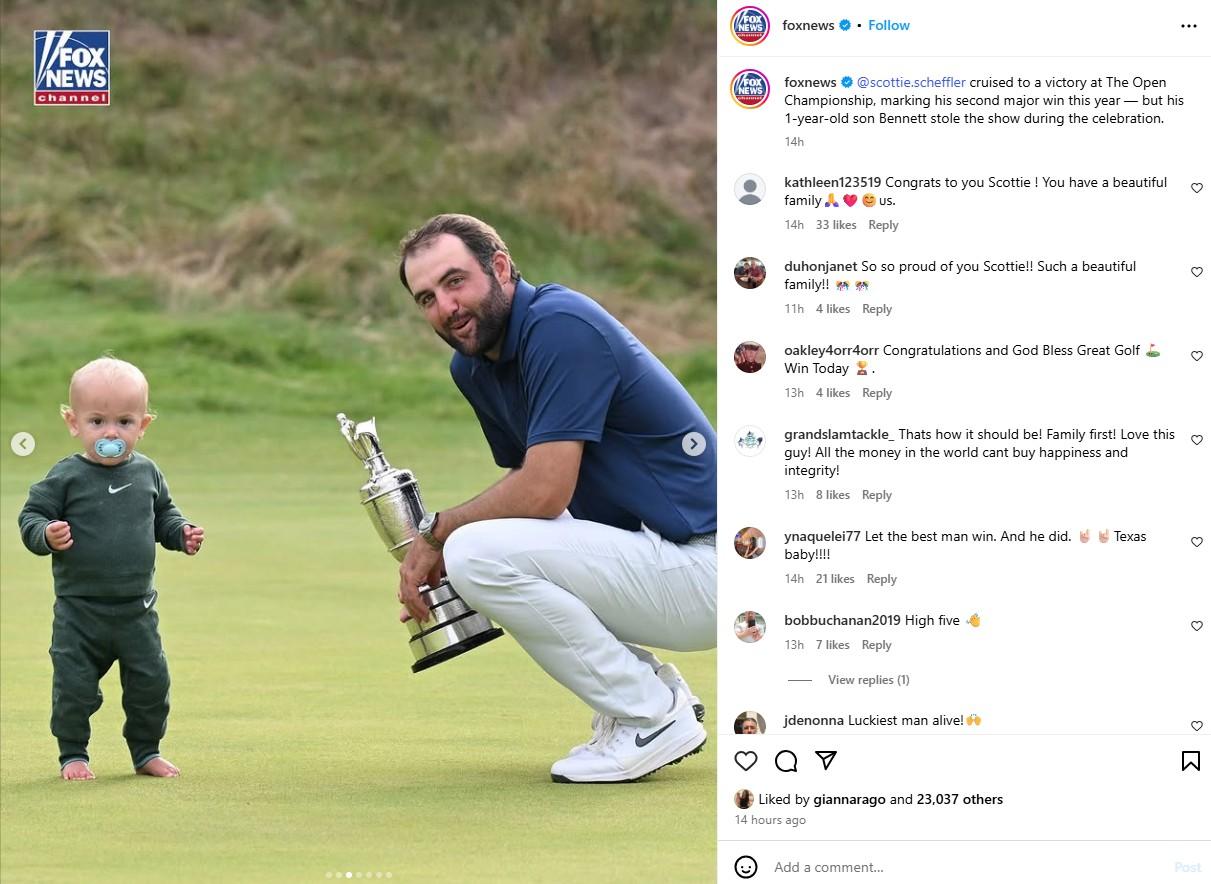Go to next photo with right arrow
The width and height of the screenshot is (1211, 884).
point(694,444)
